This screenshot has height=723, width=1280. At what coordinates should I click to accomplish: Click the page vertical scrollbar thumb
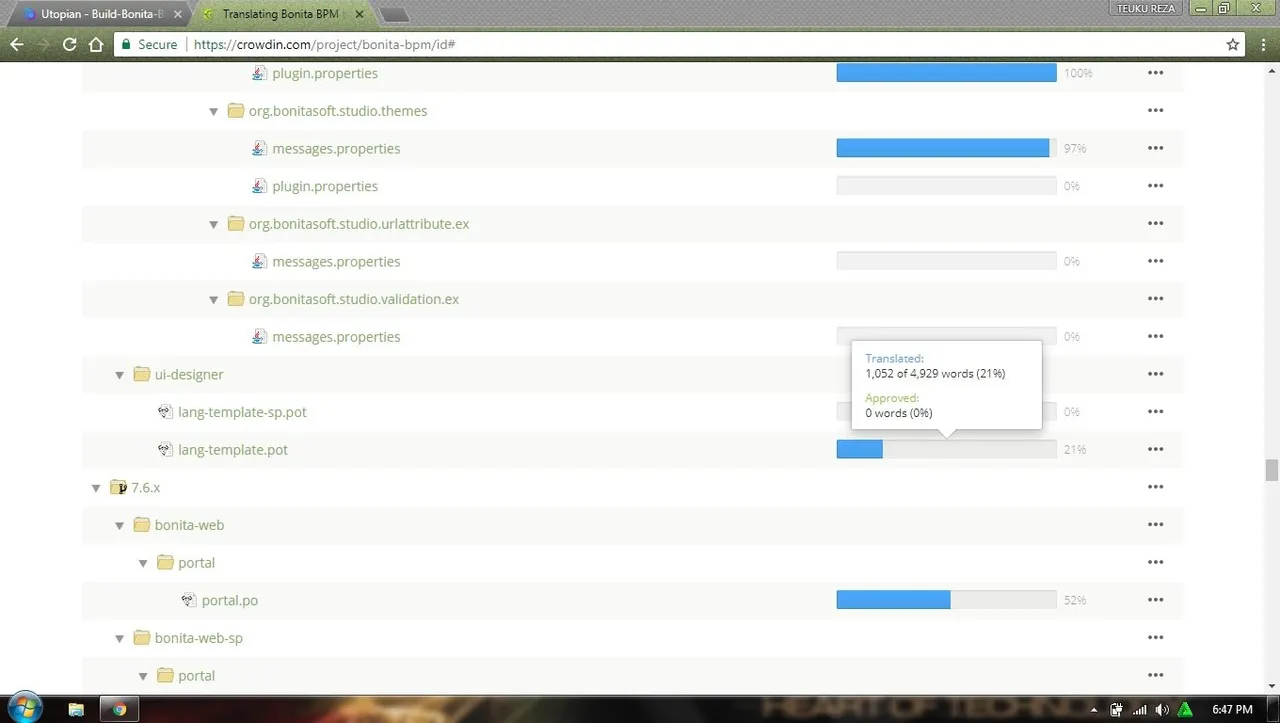point(1271,470)
